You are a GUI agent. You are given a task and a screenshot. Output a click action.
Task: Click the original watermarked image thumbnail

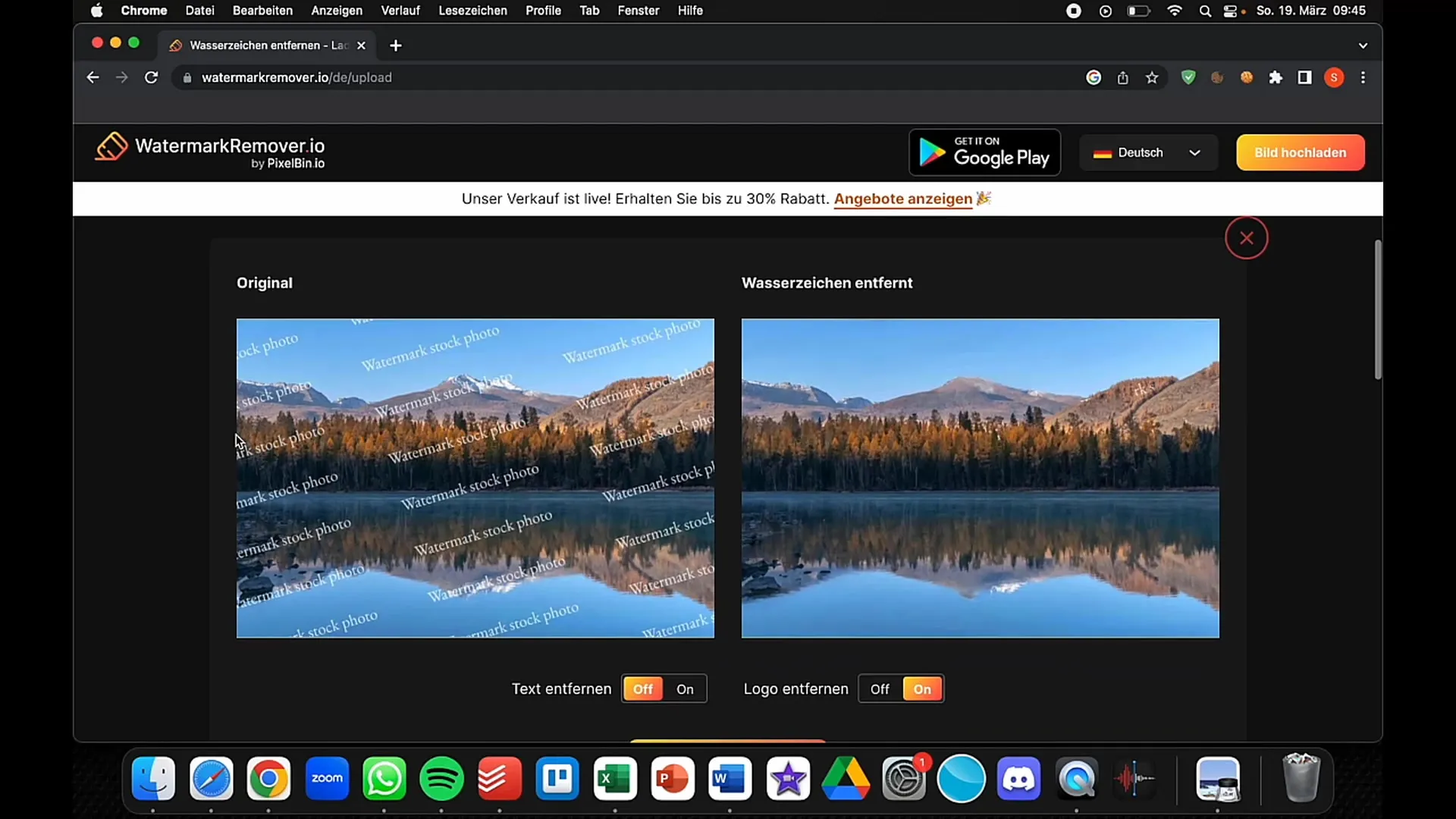pos(475,478)
